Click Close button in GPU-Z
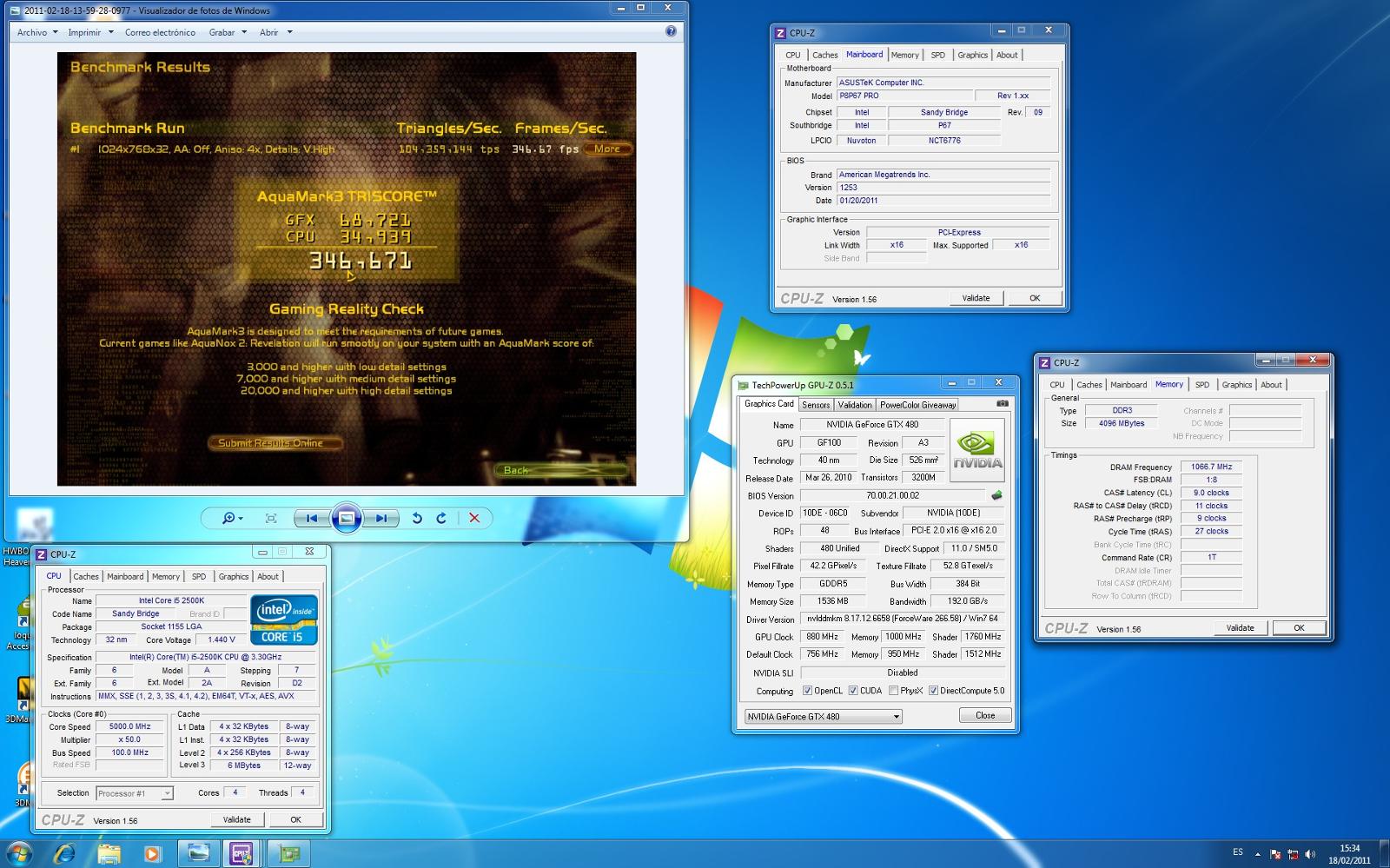This screenshot has width=1390, height=868. click(x=985, y=715)
